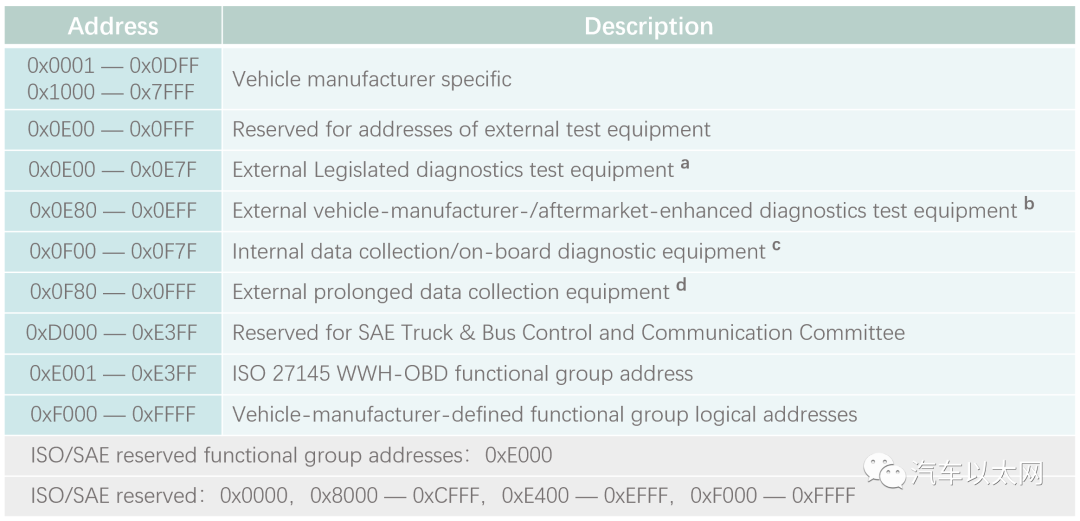Select the 0x0E00 — 0x0FFF address cell
The width and height of the screenshot is (1080, 521).
click(x=113, y=130)
